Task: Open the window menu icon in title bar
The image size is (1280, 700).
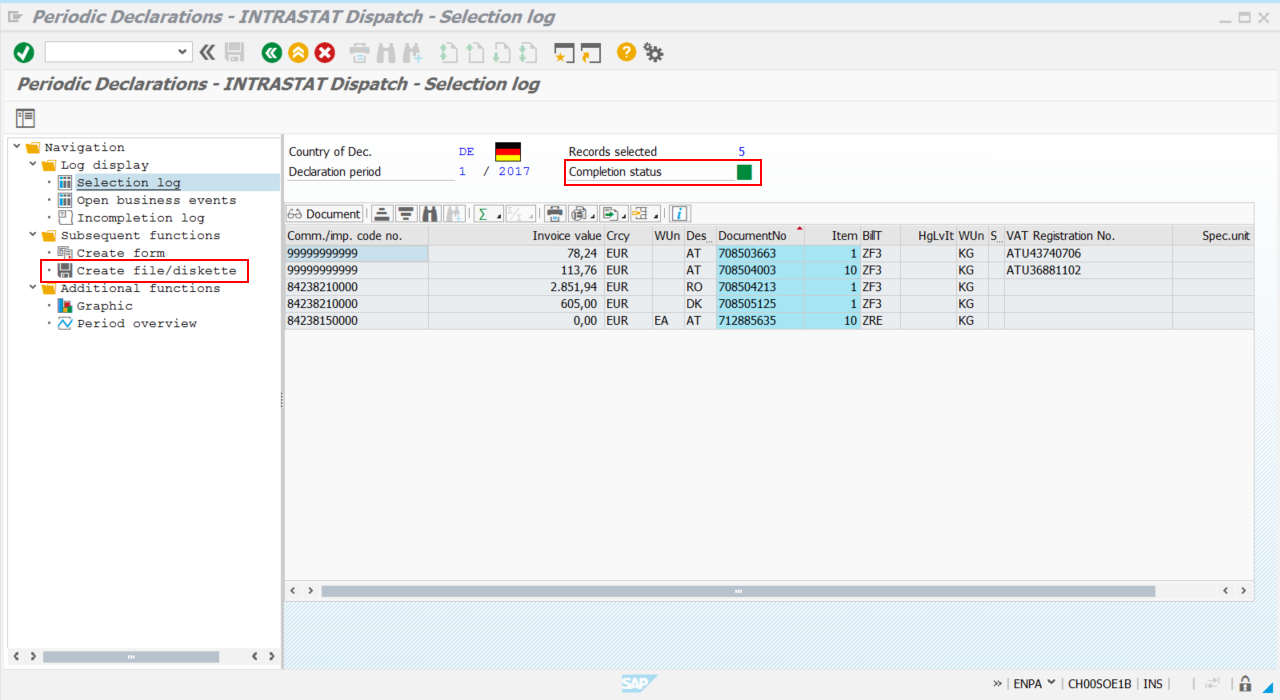Action: [x=15, y=17]
